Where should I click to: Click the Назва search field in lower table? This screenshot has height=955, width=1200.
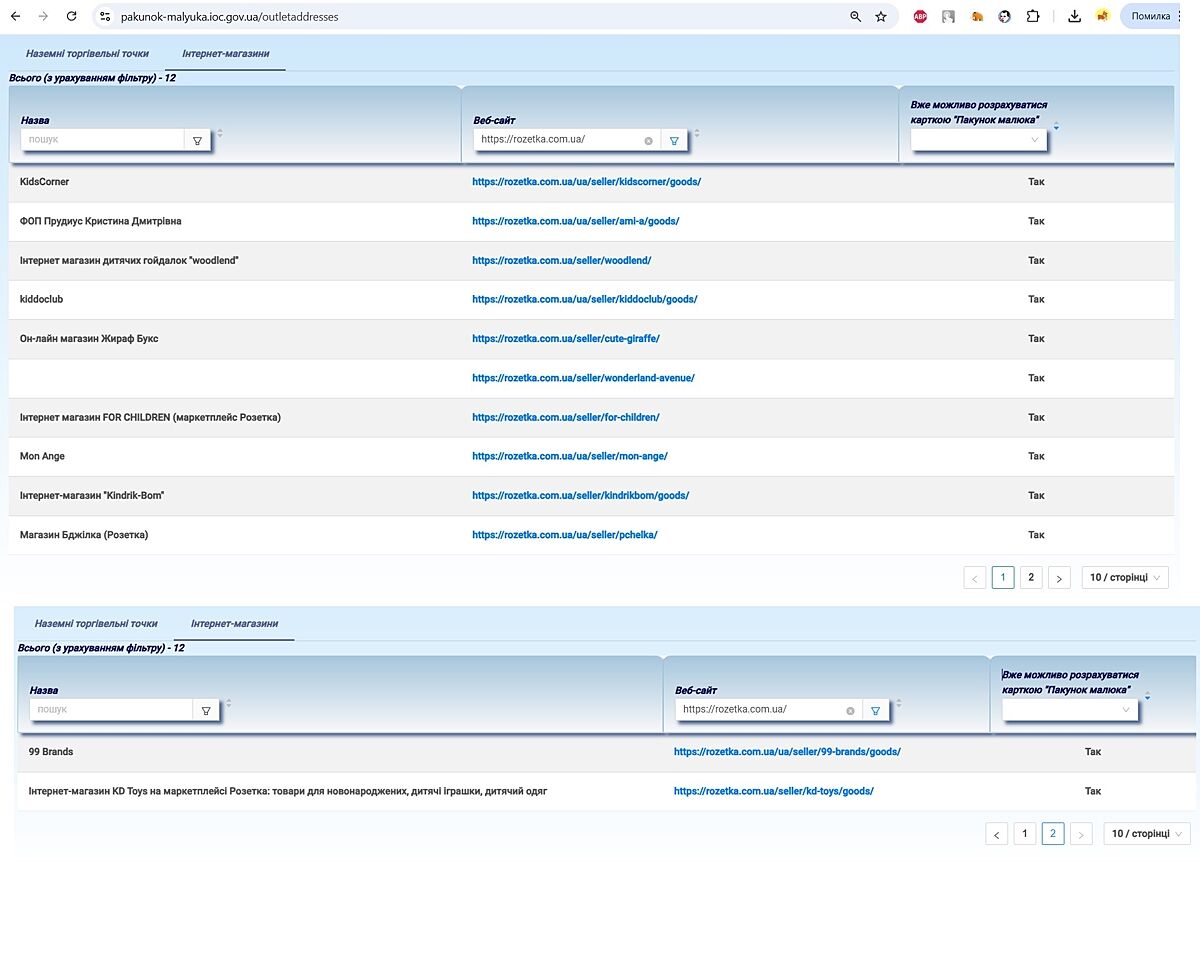(110, 709)
